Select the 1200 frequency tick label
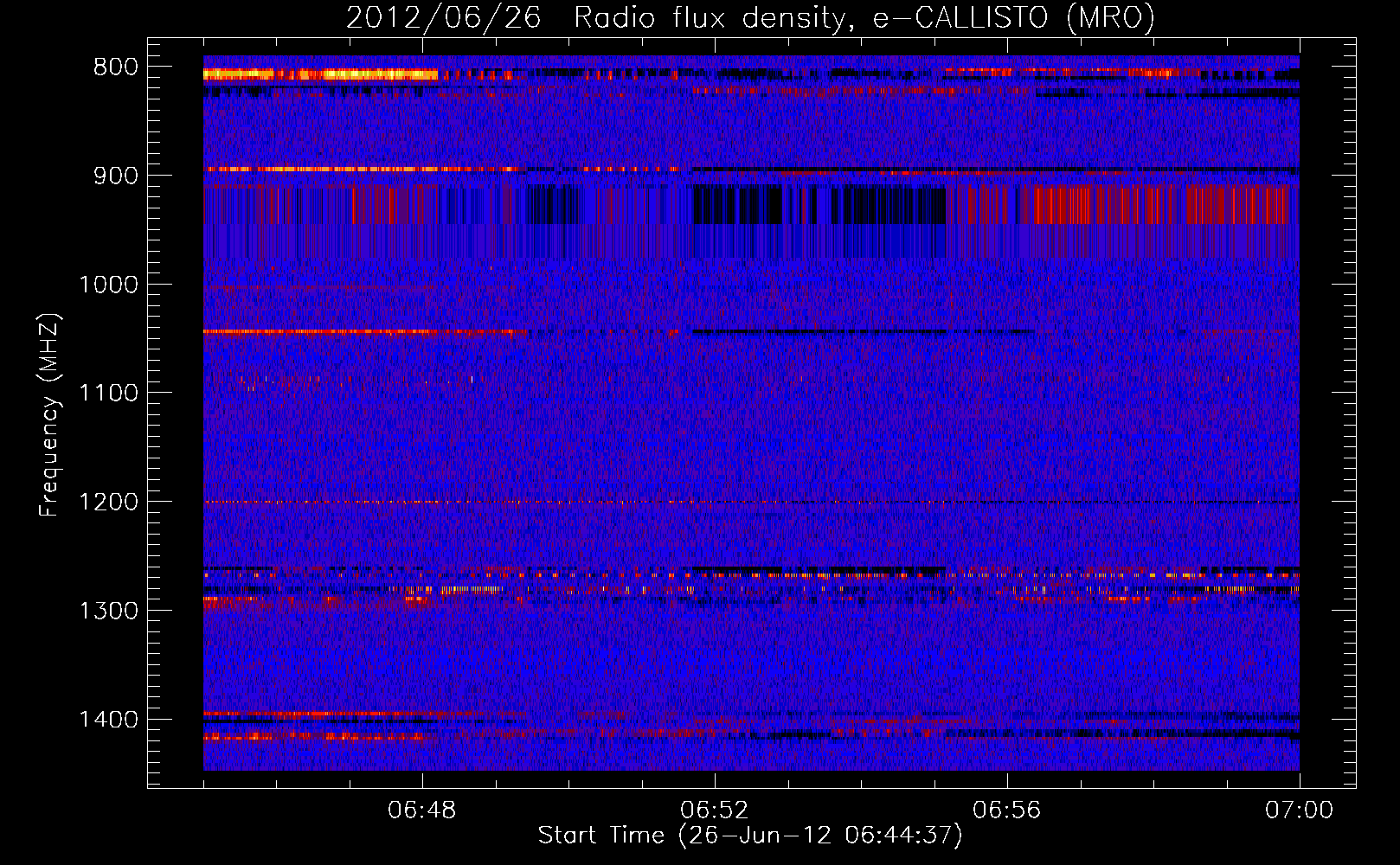Viewport: 1400px width, 865px height. point(109,503)
